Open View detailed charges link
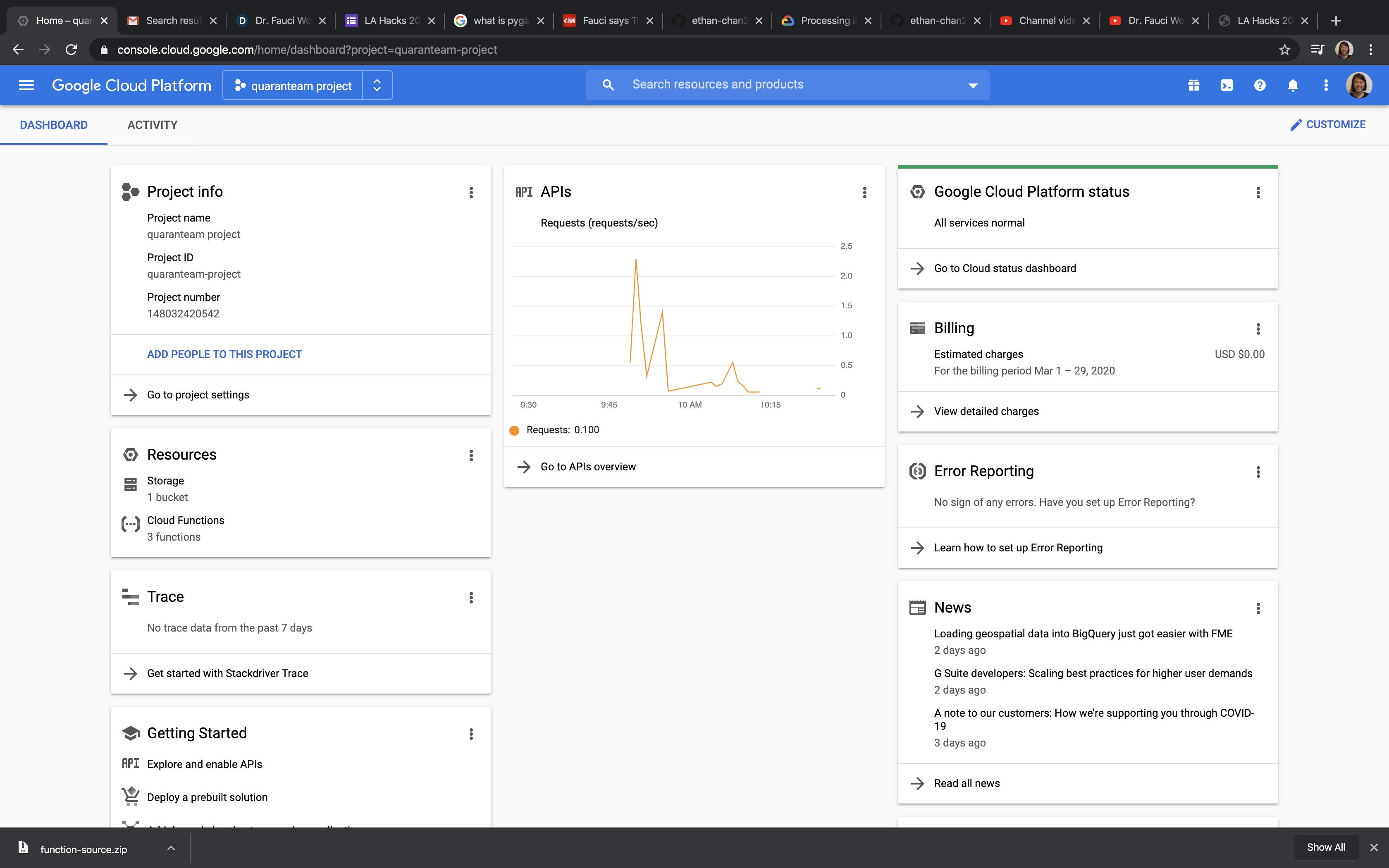The height and width of the screenshot is (868, 1389). pyautogui.click(x=986, y=411)
